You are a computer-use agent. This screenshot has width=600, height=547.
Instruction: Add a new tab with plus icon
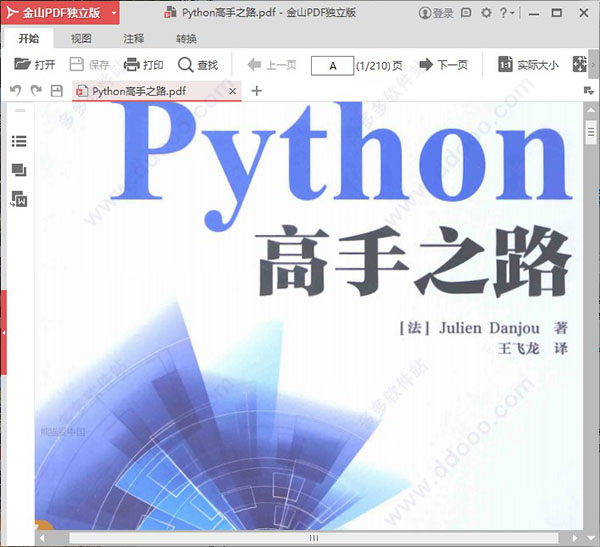(257, 91)
